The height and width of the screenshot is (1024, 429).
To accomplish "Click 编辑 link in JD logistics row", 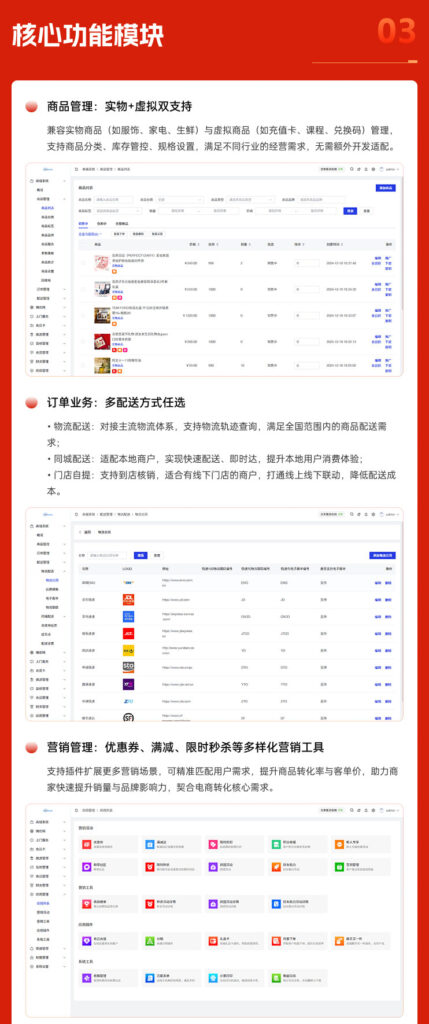I will point(378,600).
